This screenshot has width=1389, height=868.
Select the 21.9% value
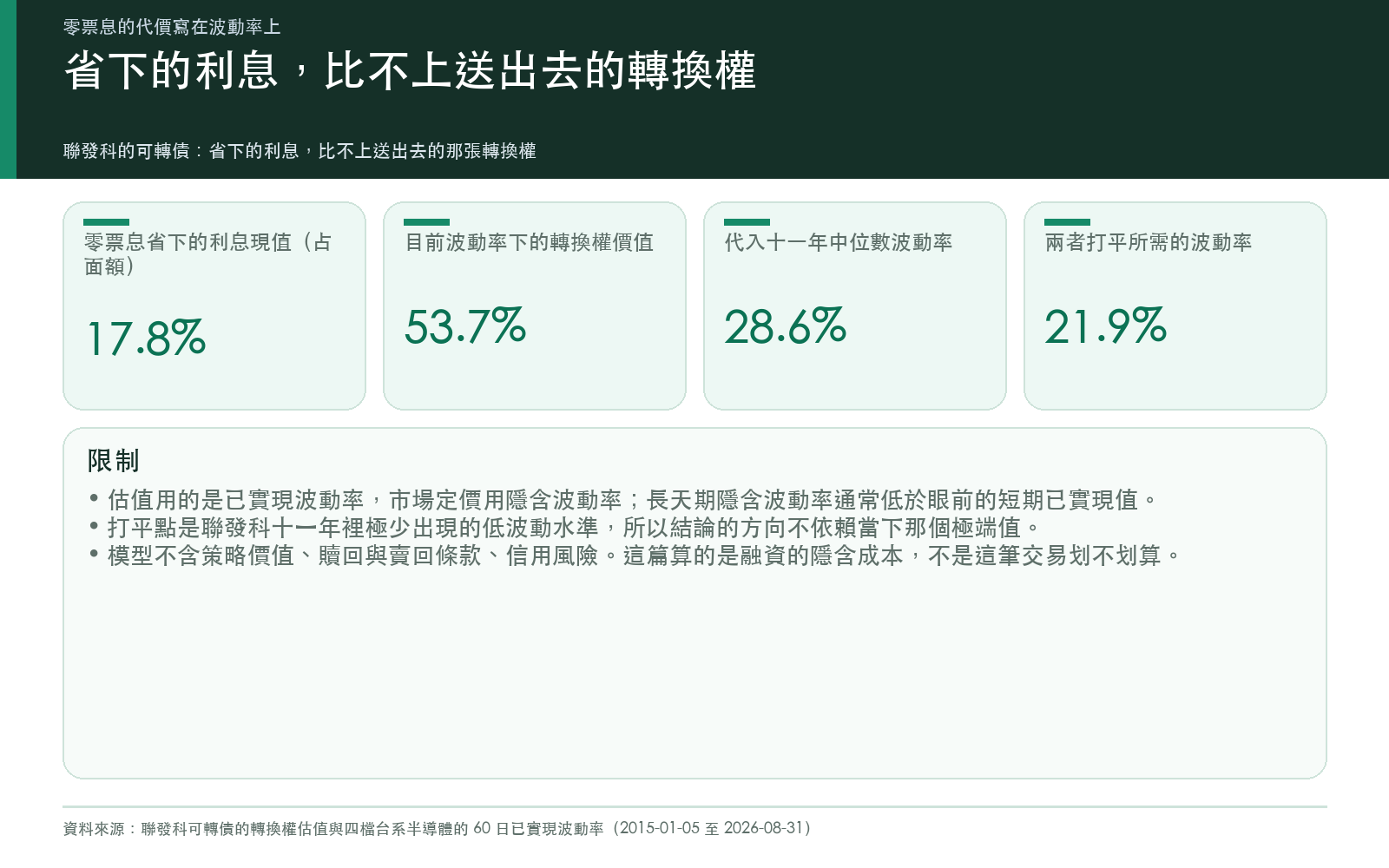pos(1106,326)
